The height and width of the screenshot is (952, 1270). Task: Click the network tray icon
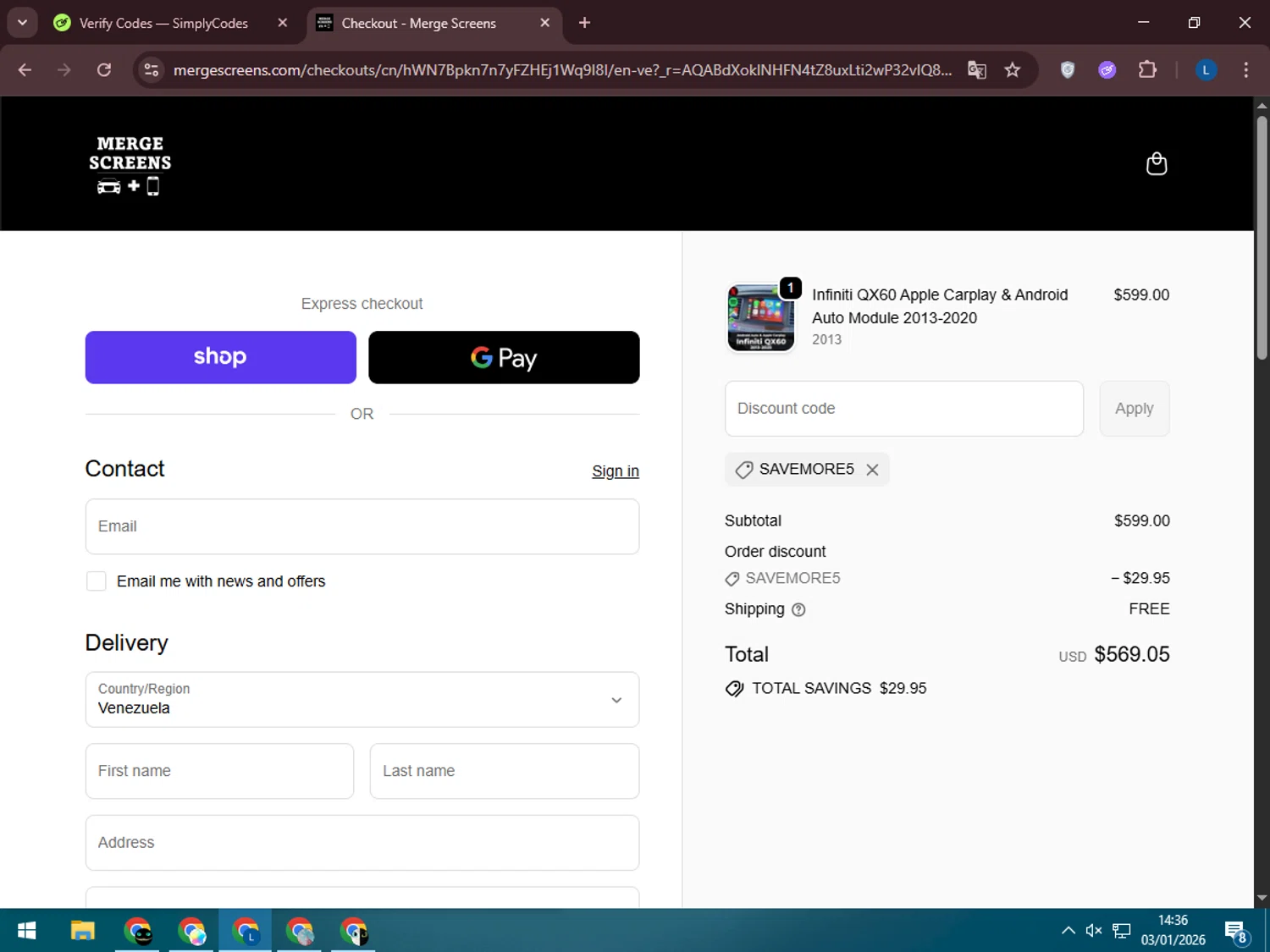point(1121,931)
